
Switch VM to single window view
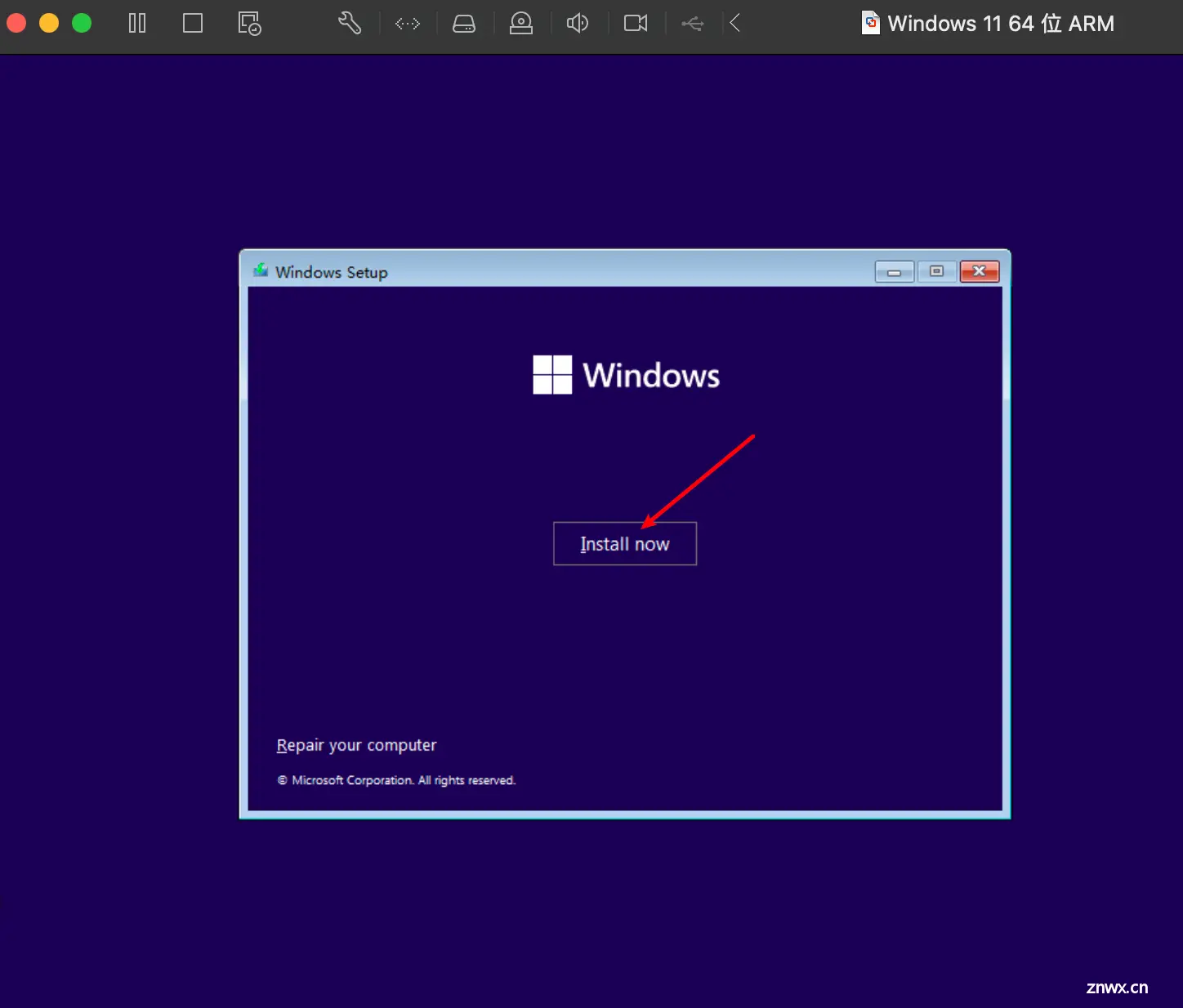tap(193, 23)
